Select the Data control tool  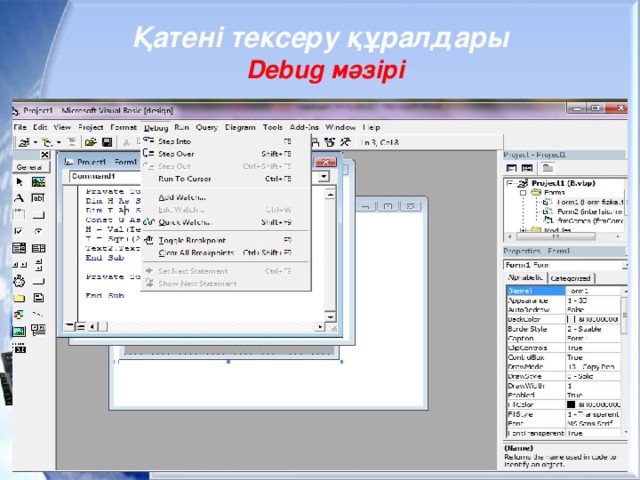[x=38, y=330]
